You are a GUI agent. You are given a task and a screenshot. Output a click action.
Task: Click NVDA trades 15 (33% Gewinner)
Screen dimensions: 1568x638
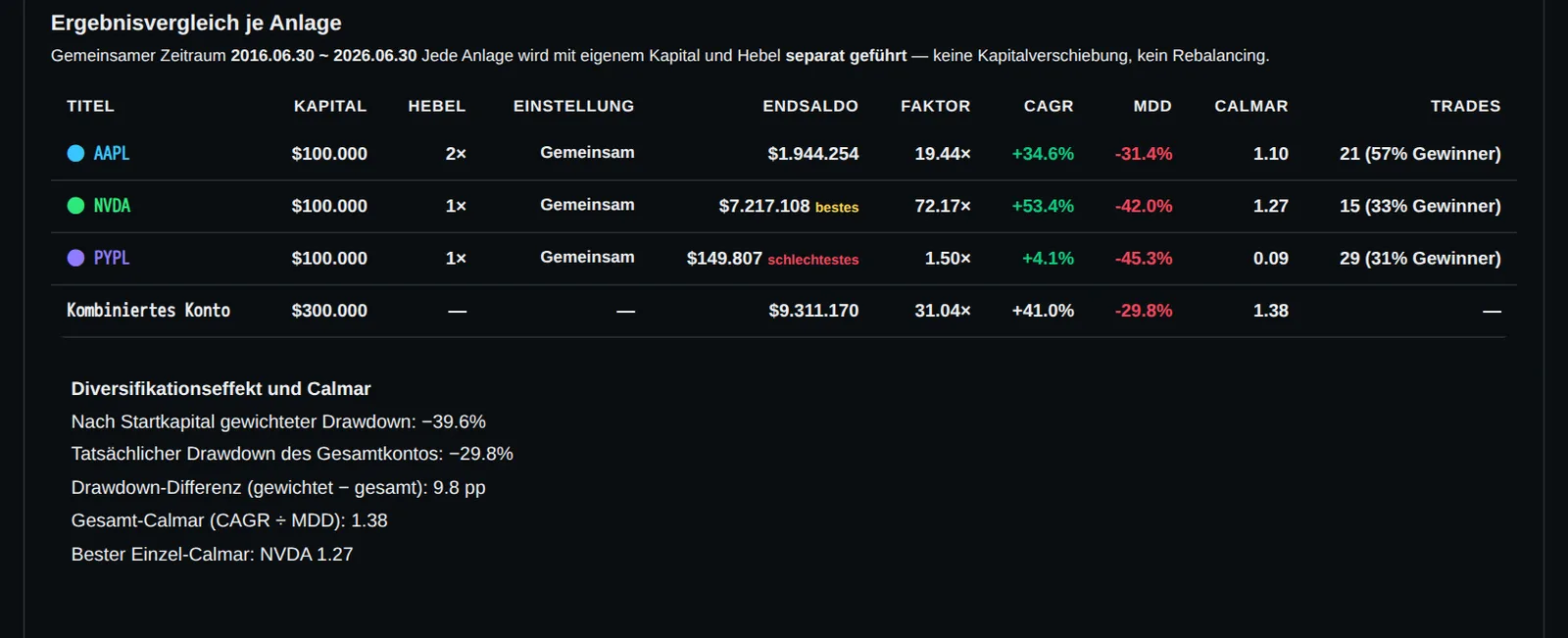[x=1420, y=206]
